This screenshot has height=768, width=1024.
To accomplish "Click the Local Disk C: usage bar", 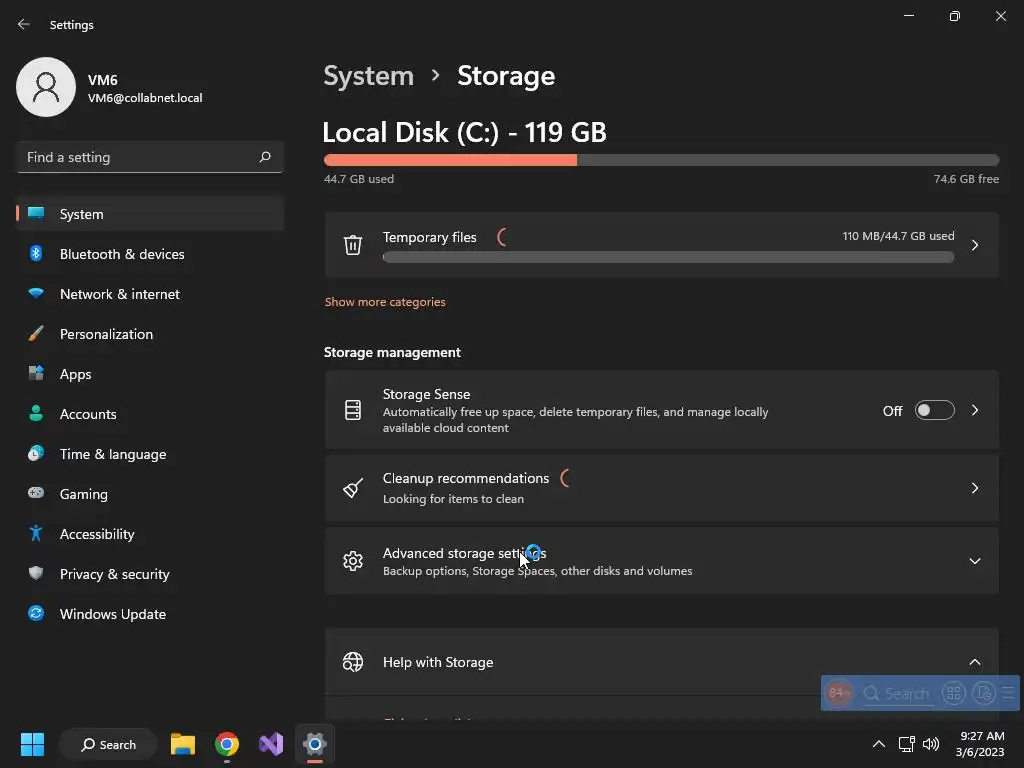I will click(661, 160).
